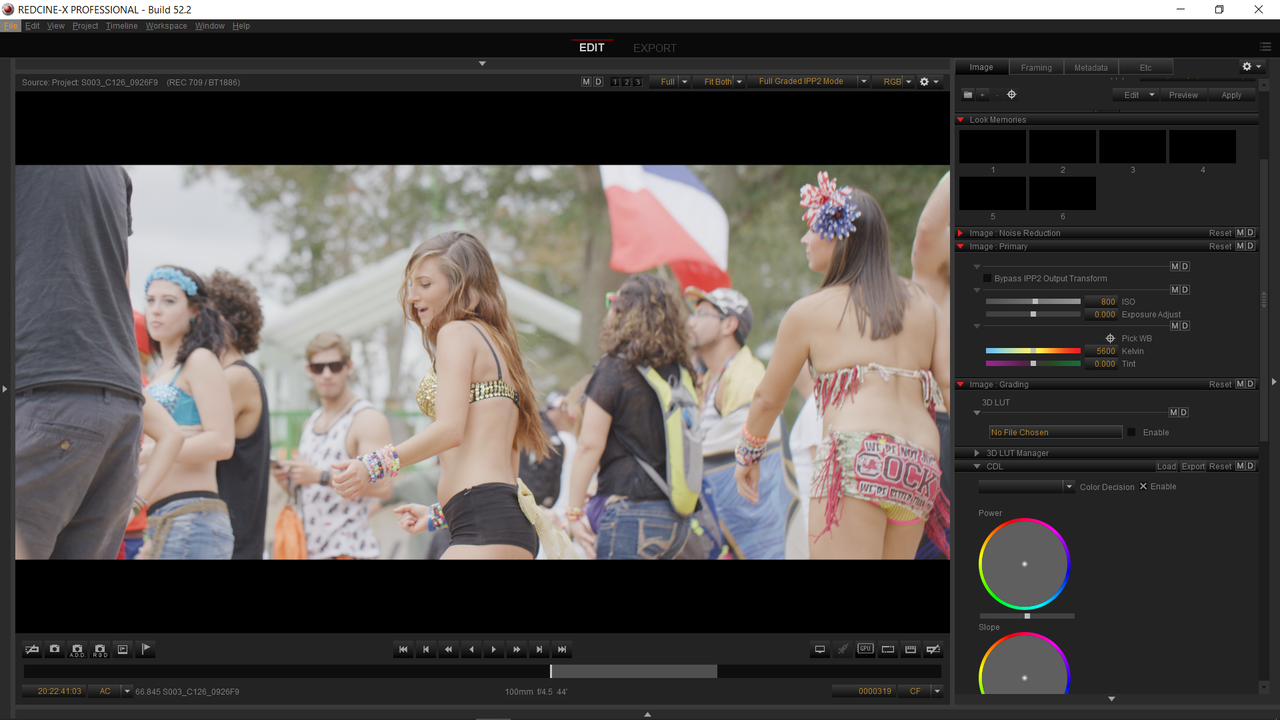This screenshot has width=1280, height=720.
Task: Open the CF frame count dropdown
Action: (921, 691)
